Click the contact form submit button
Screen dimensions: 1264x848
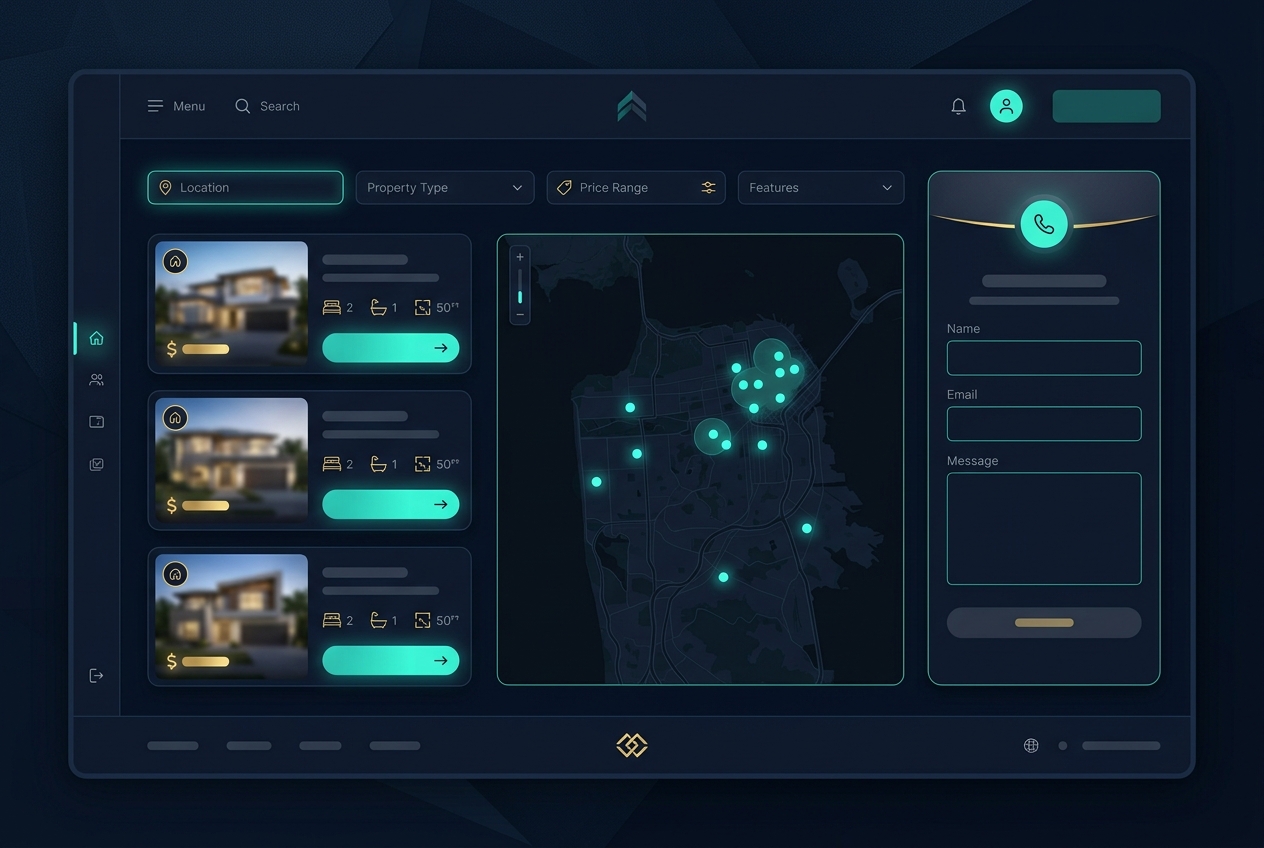coord(1044,622)
